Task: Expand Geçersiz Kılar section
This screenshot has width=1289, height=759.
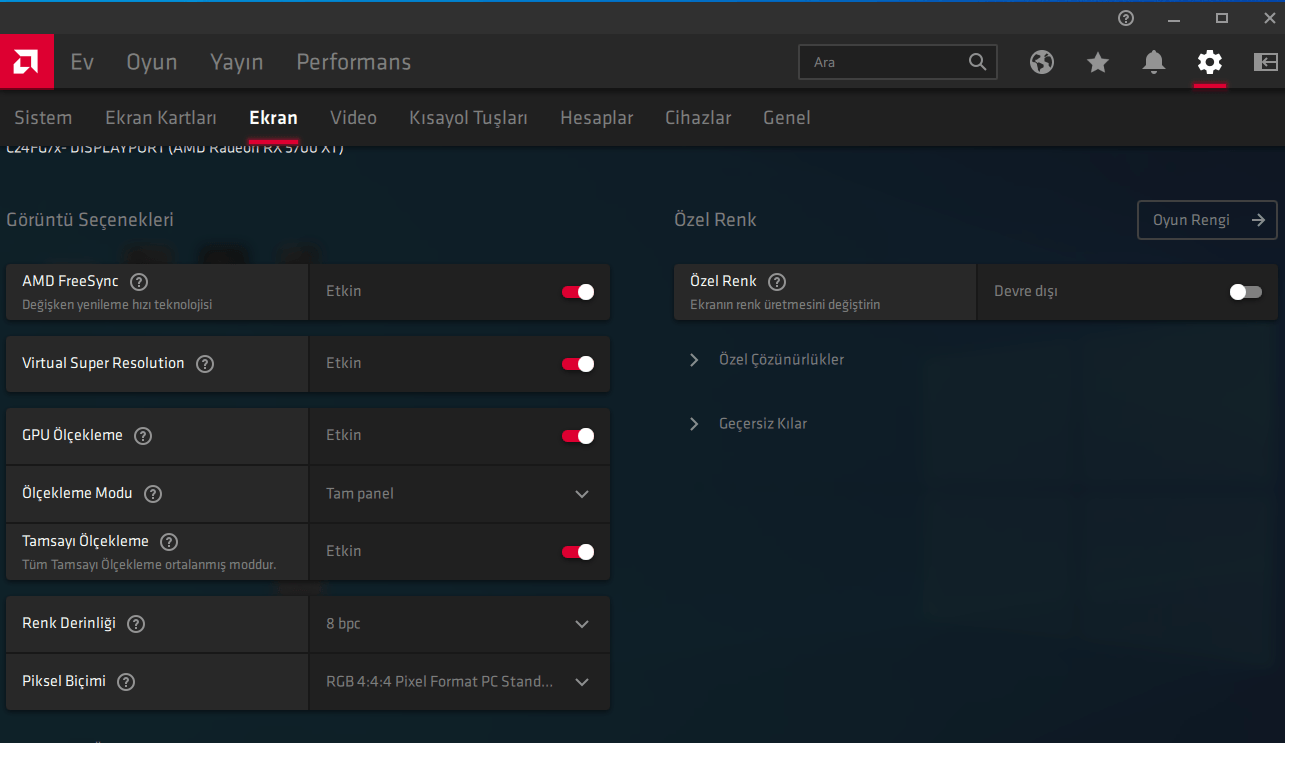Action: (748, 424)
